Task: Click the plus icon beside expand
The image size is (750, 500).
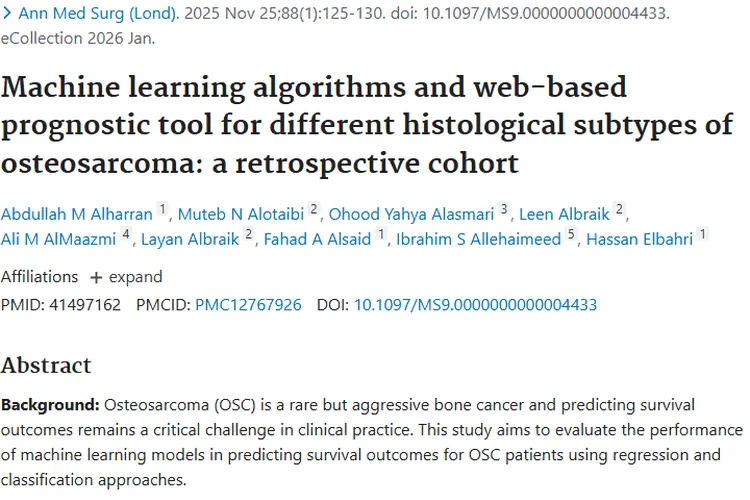Action: (x=96, y=277)
